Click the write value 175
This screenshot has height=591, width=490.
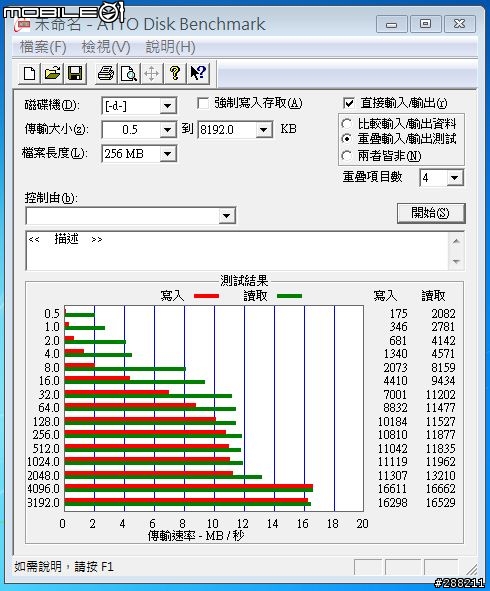tap(398, 314)
